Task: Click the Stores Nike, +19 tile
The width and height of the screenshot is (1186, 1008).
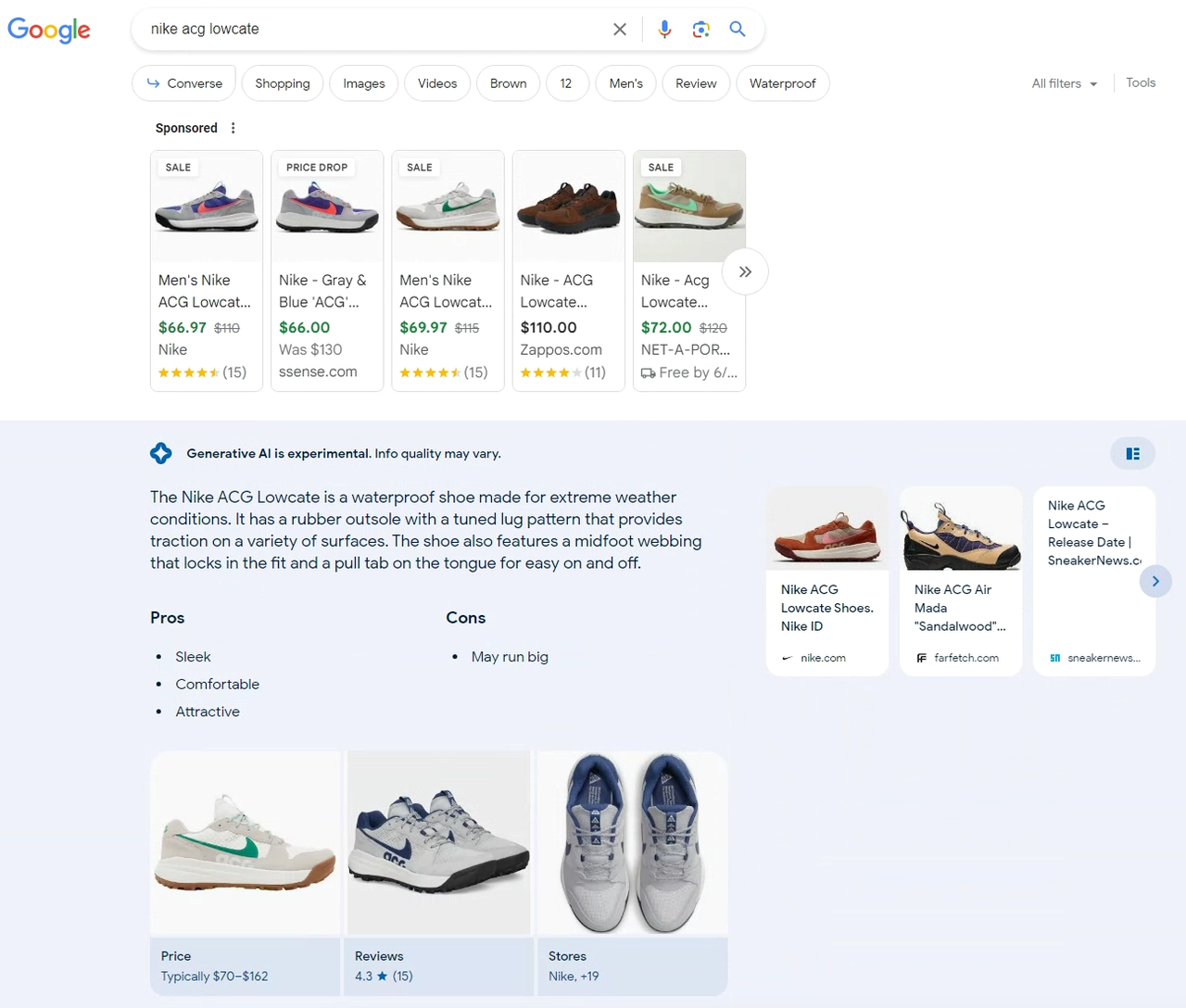Action: pyautogui.click(x=632, y=966)
